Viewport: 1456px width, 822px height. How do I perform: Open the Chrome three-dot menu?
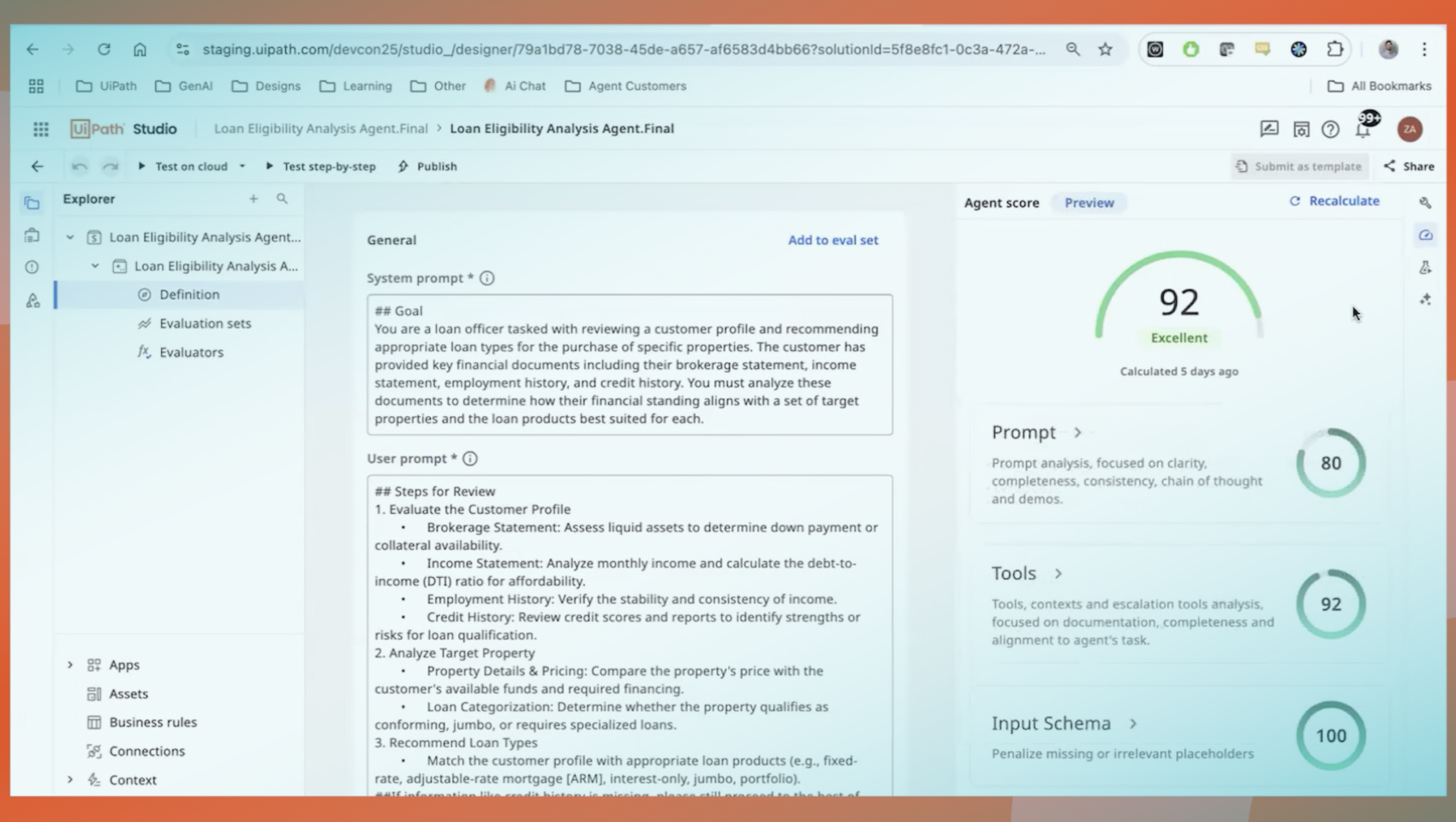point(1424,50)
